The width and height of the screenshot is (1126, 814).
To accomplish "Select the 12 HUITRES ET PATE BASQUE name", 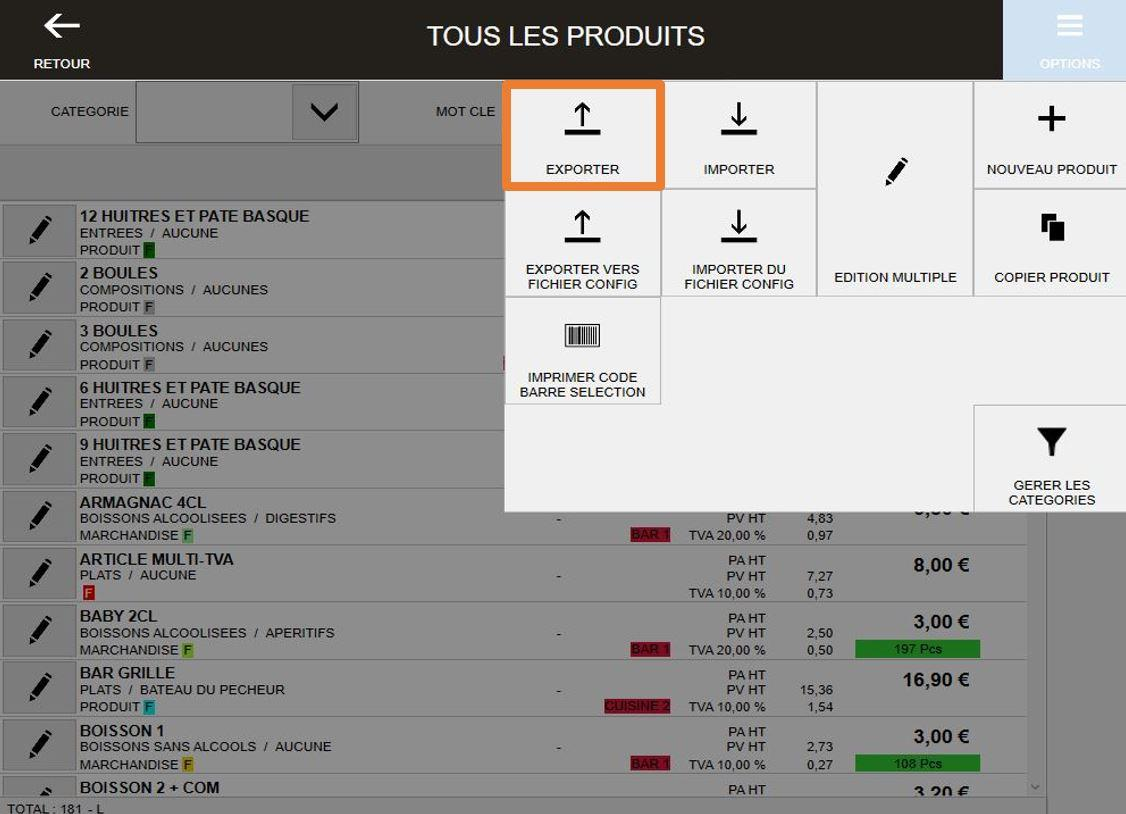I will tap(195, 216).
